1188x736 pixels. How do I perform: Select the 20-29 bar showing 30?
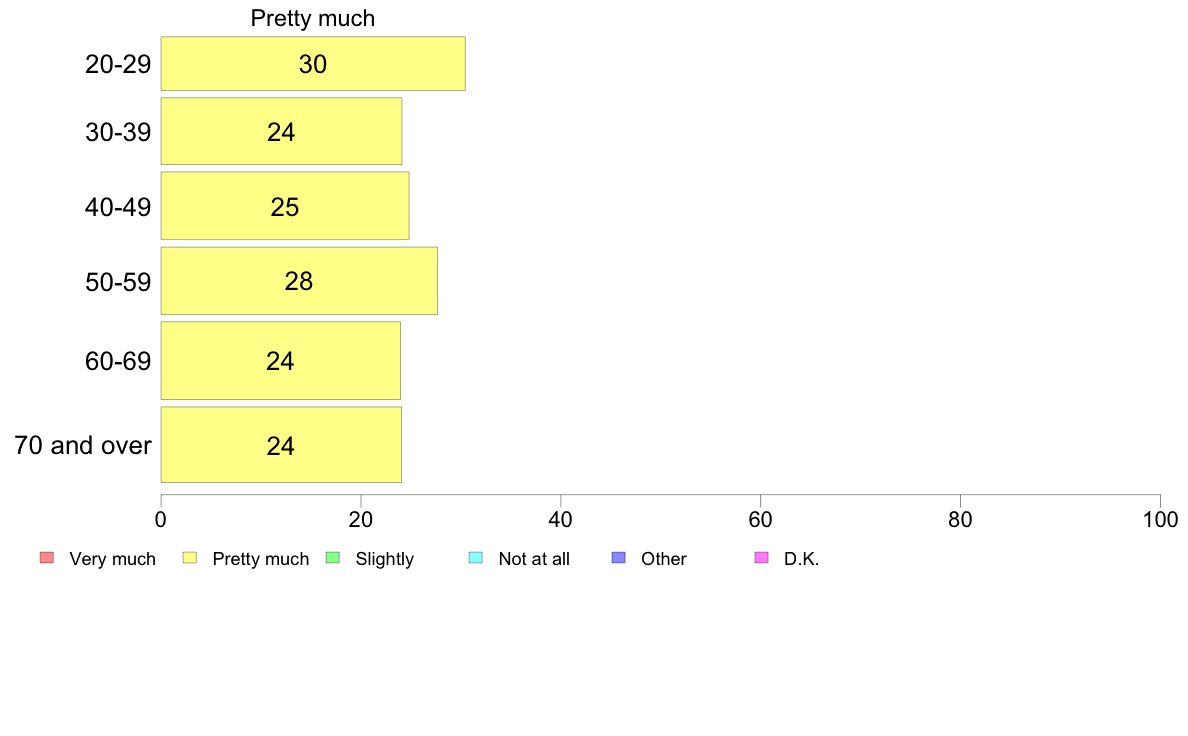313,64
